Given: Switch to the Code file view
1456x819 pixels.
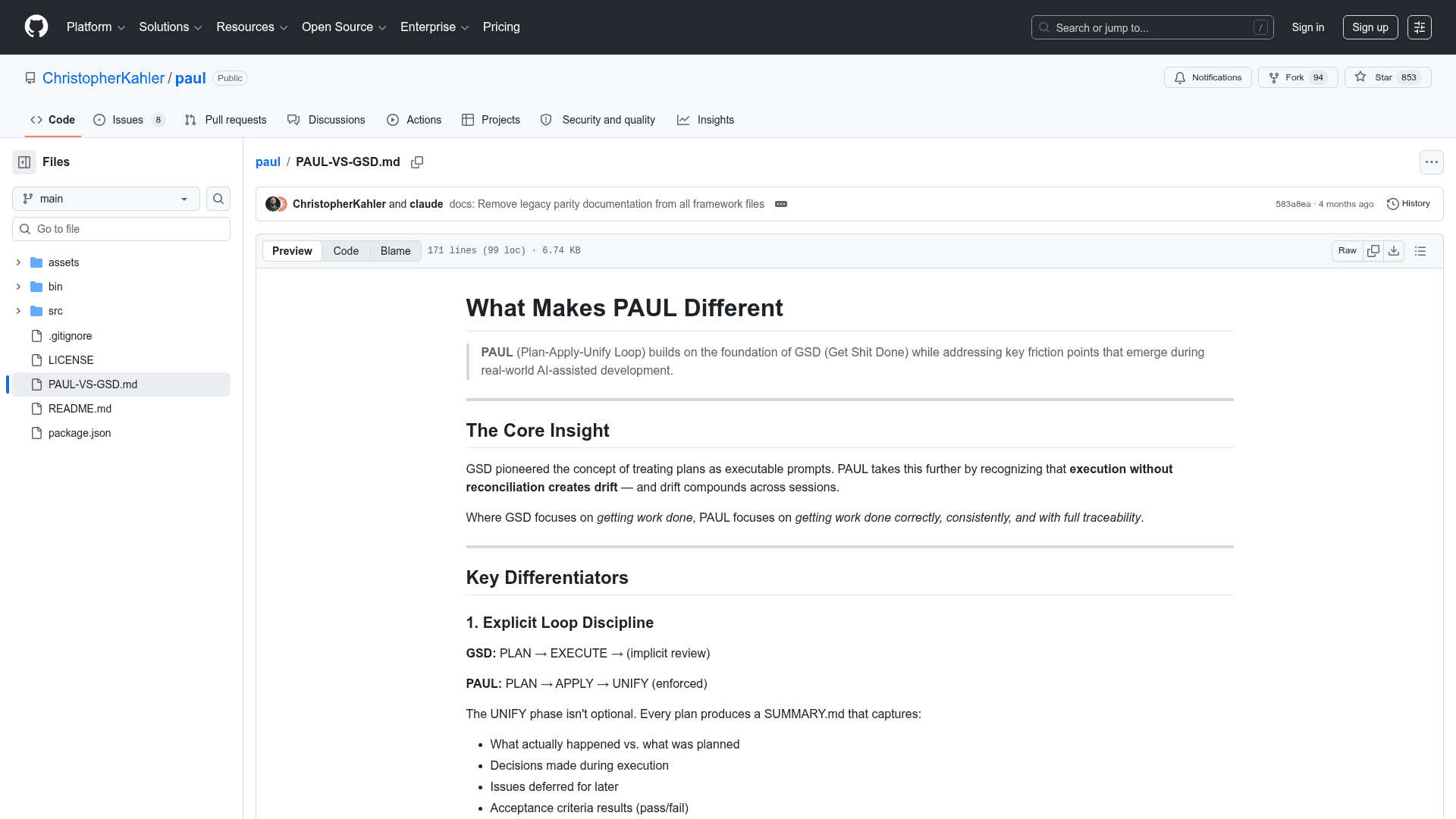Looking at the screenshot, I should click(x=346, y=251).
